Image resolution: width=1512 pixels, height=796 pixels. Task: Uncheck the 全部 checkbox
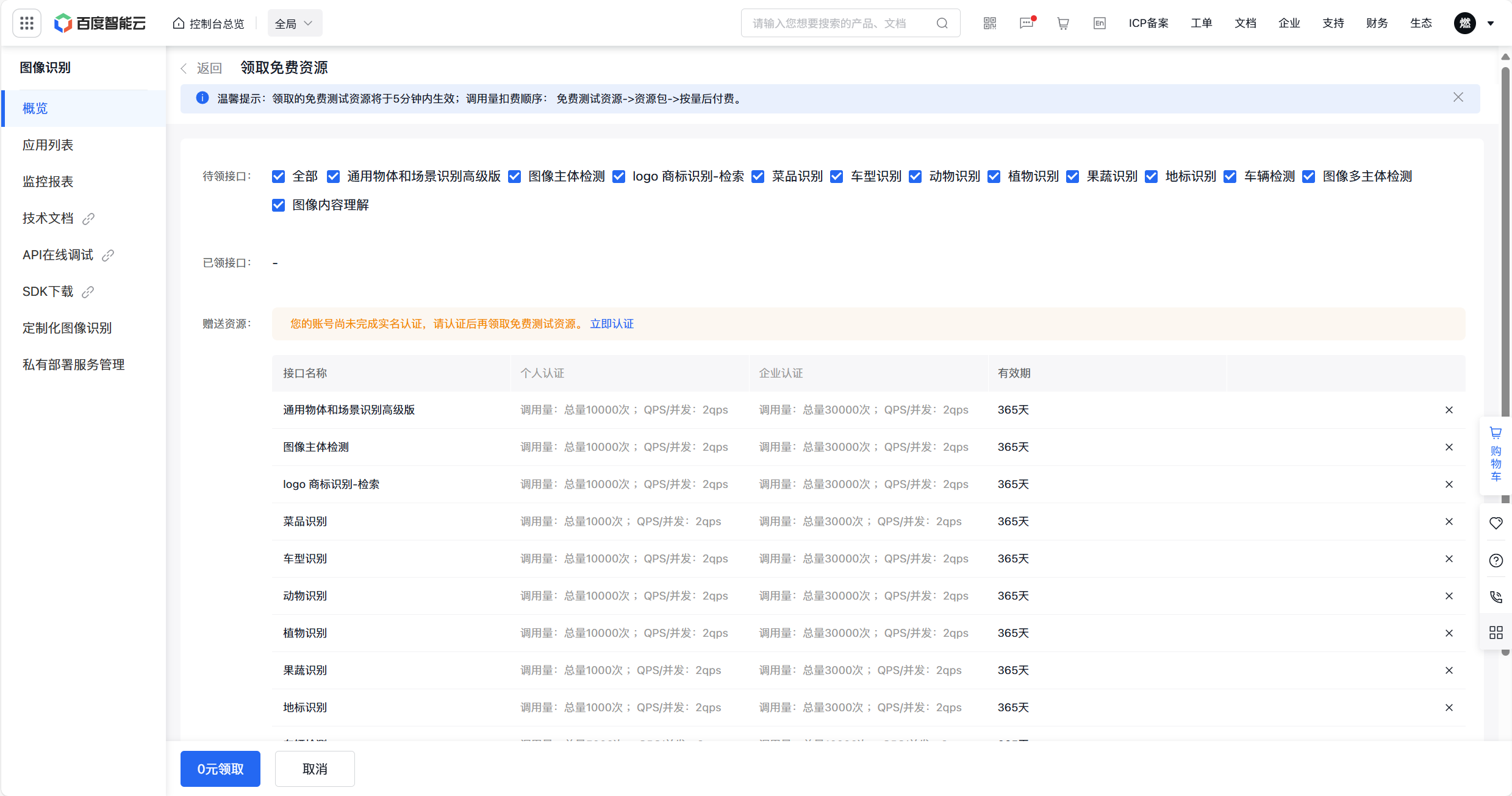(278, 176)
